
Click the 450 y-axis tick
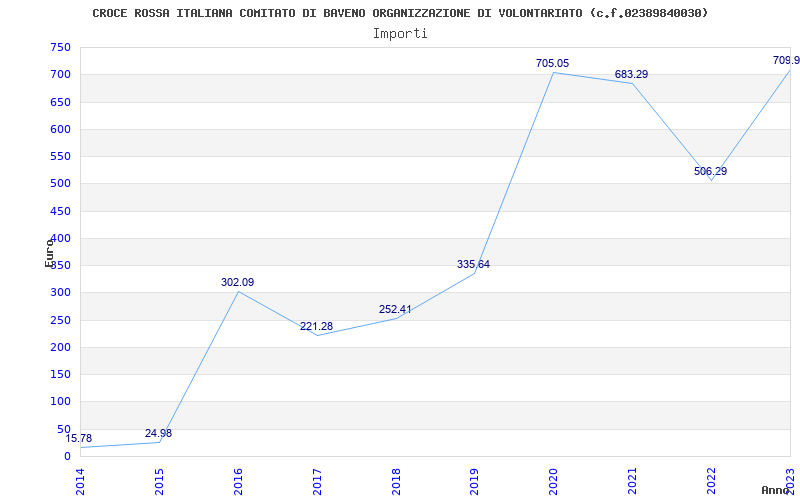pos(60,211)
